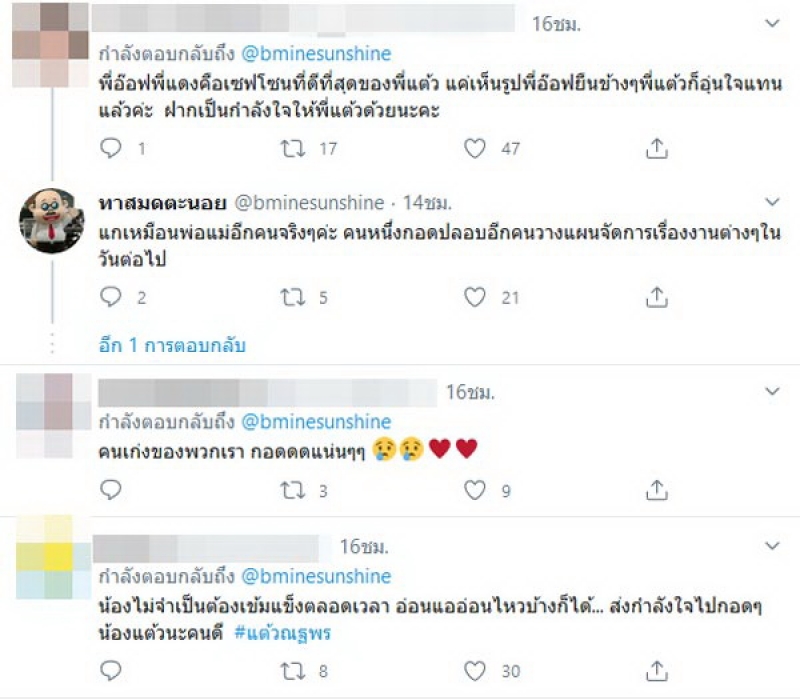Viewport: 800px width, 700px height.
Task: Retweet the tweet with 17 retweets
Action: tap(293, 148)
